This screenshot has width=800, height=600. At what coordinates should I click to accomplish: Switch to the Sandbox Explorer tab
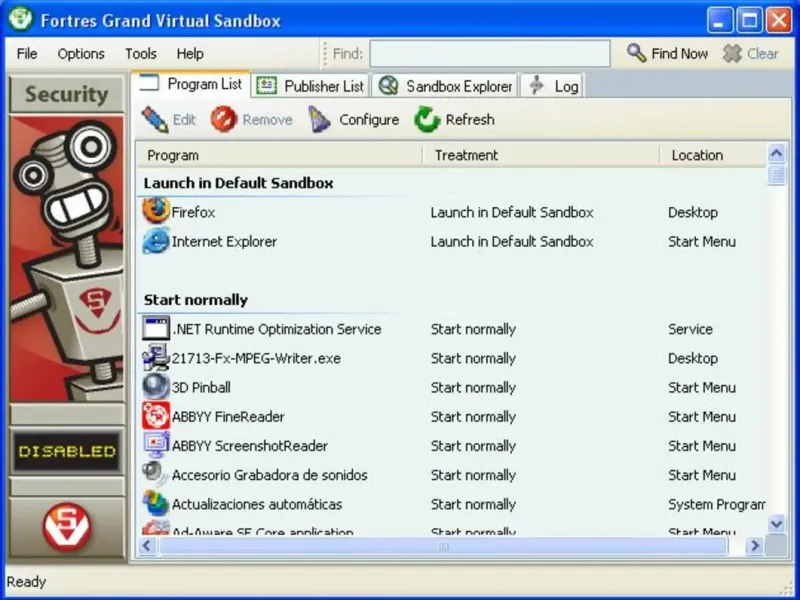click(x=444, y=86)
